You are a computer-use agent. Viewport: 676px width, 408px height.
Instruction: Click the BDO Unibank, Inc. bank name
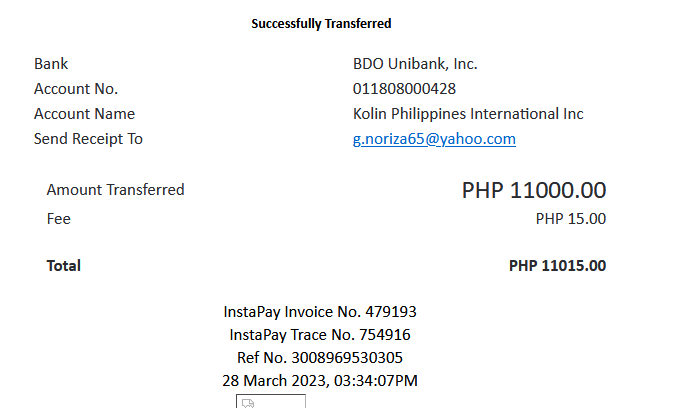coord(415,64)
